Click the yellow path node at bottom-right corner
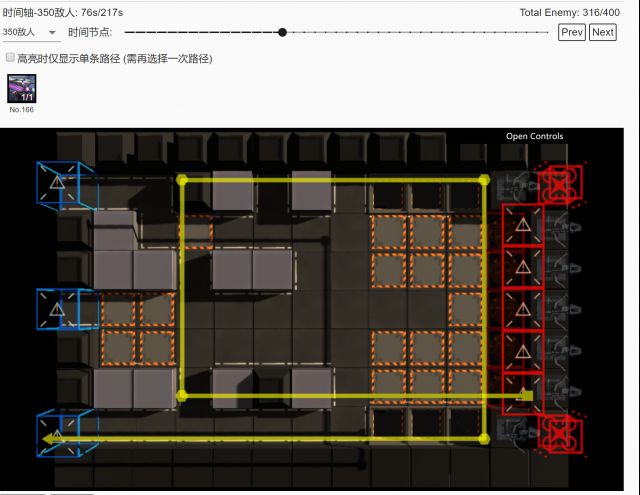 pos(484,438)
